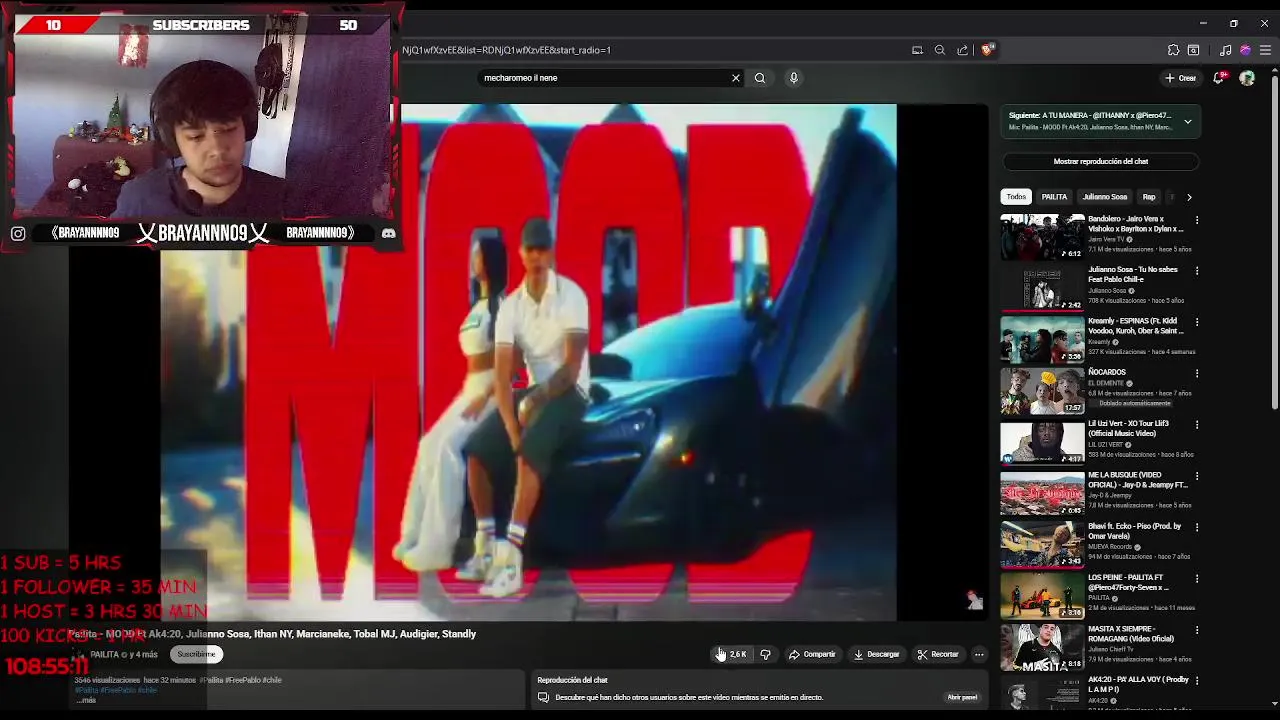The image size is (1280, 720).
Task: Open the install app icon in address bar
Action: tap(917, 50)
